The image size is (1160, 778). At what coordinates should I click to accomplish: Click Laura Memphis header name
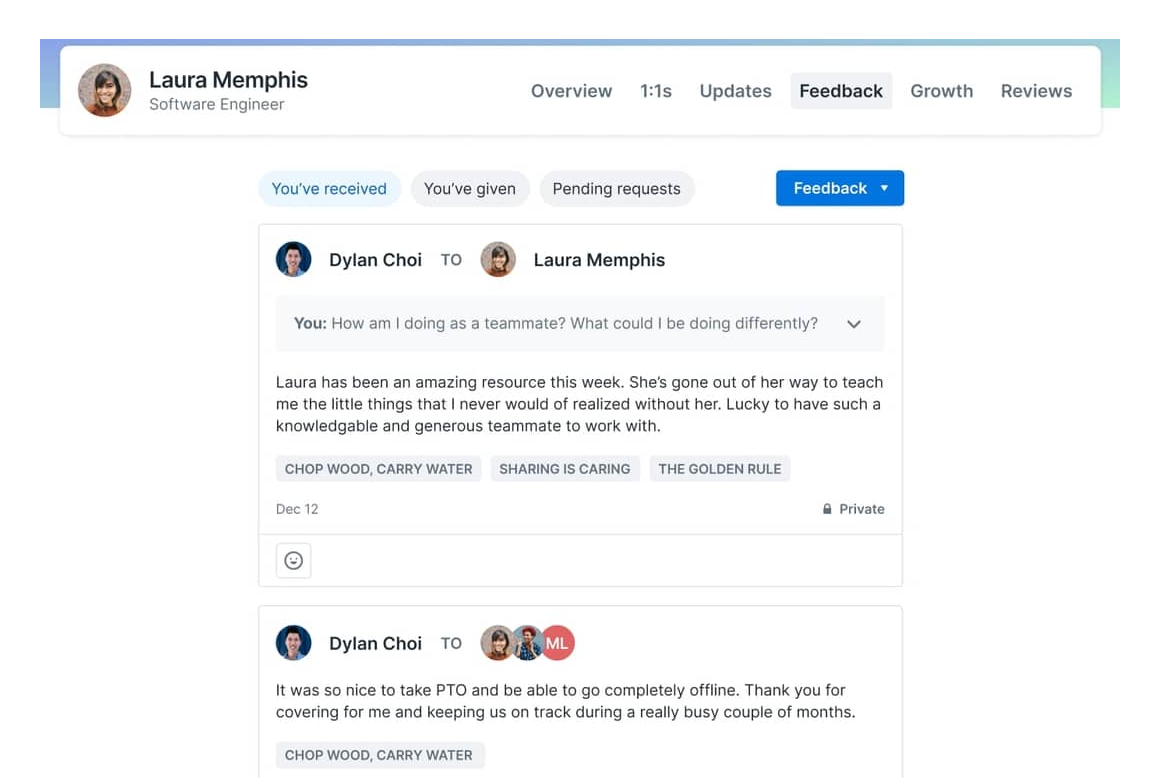pyautogui.click(x=228, y=79)
